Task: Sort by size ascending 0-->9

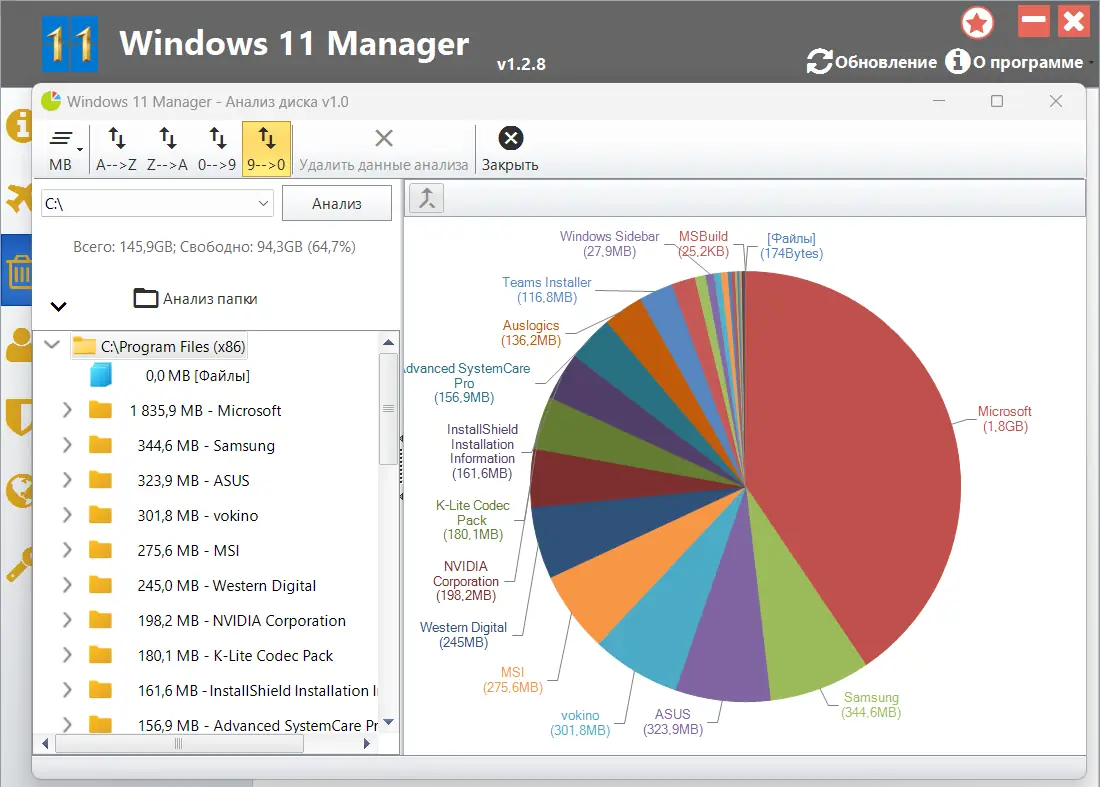Action: 217,149
